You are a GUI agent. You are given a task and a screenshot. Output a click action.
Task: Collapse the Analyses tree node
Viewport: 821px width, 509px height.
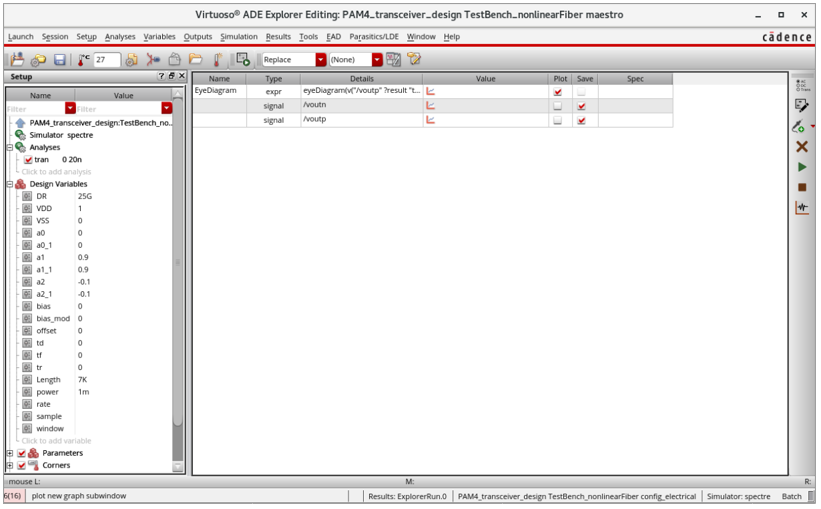coord(10,148)
